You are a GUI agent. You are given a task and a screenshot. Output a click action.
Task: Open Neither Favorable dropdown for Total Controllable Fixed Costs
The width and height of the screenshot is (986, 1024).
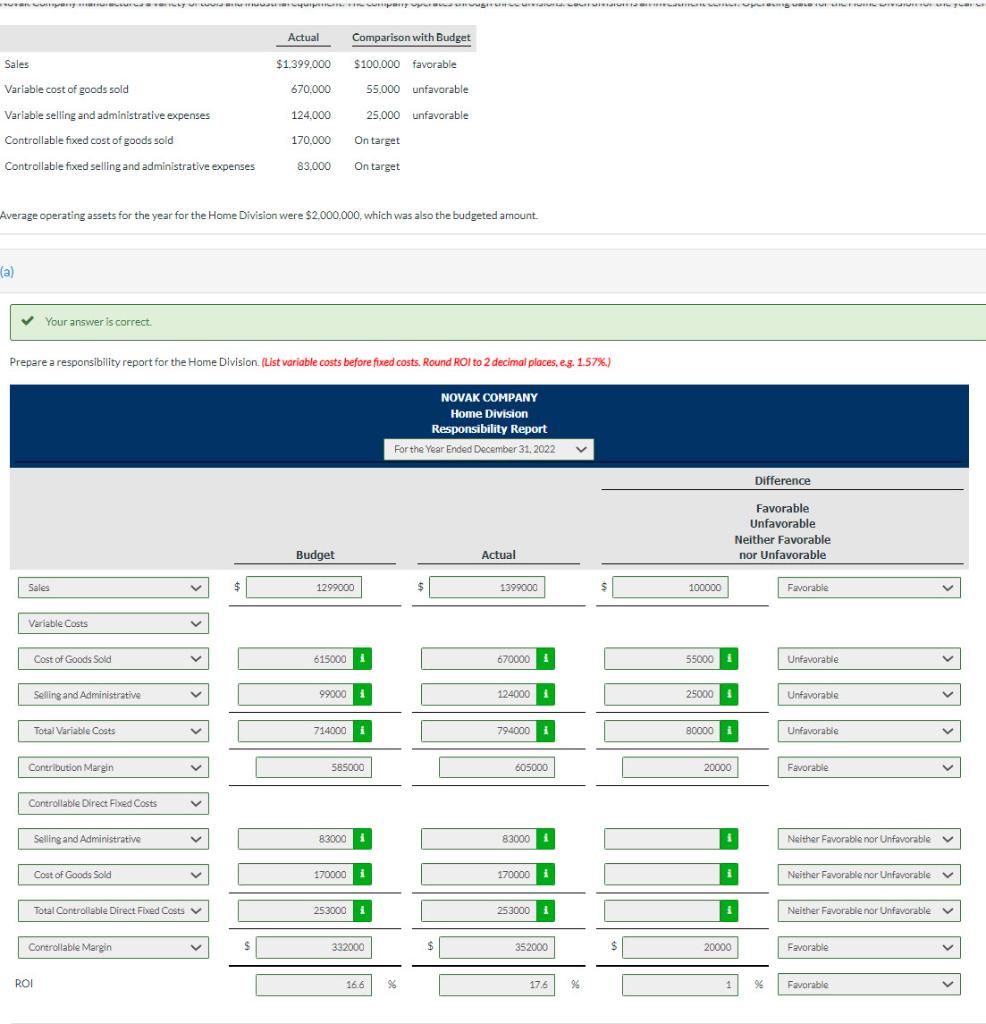click(x=869, y=910)
